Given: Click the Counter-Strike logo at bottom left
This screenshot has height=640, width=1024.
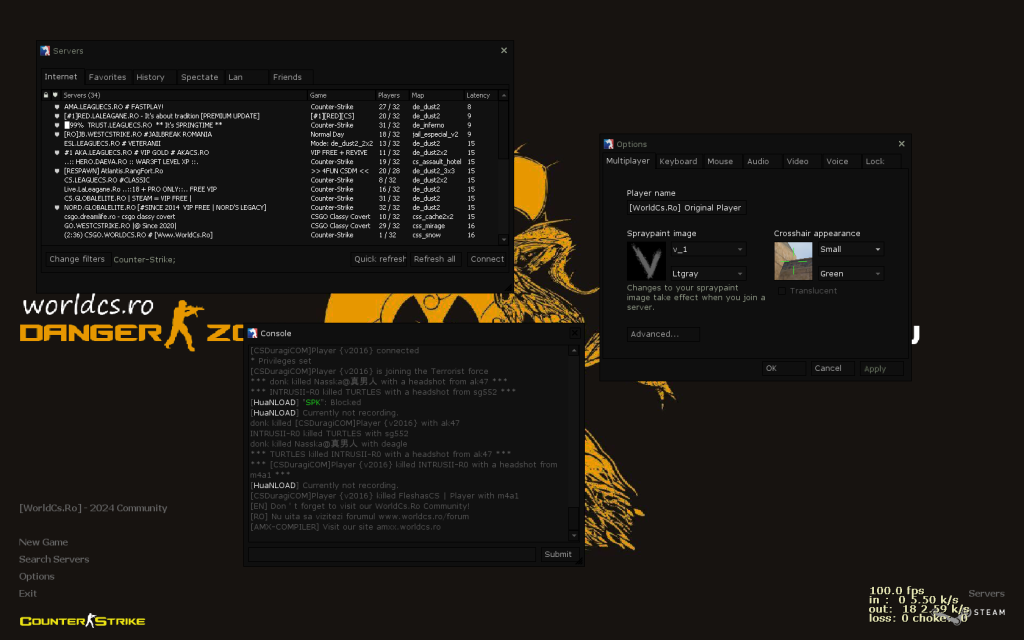Looking at the screenshot, I should click(x=82, y=620).
